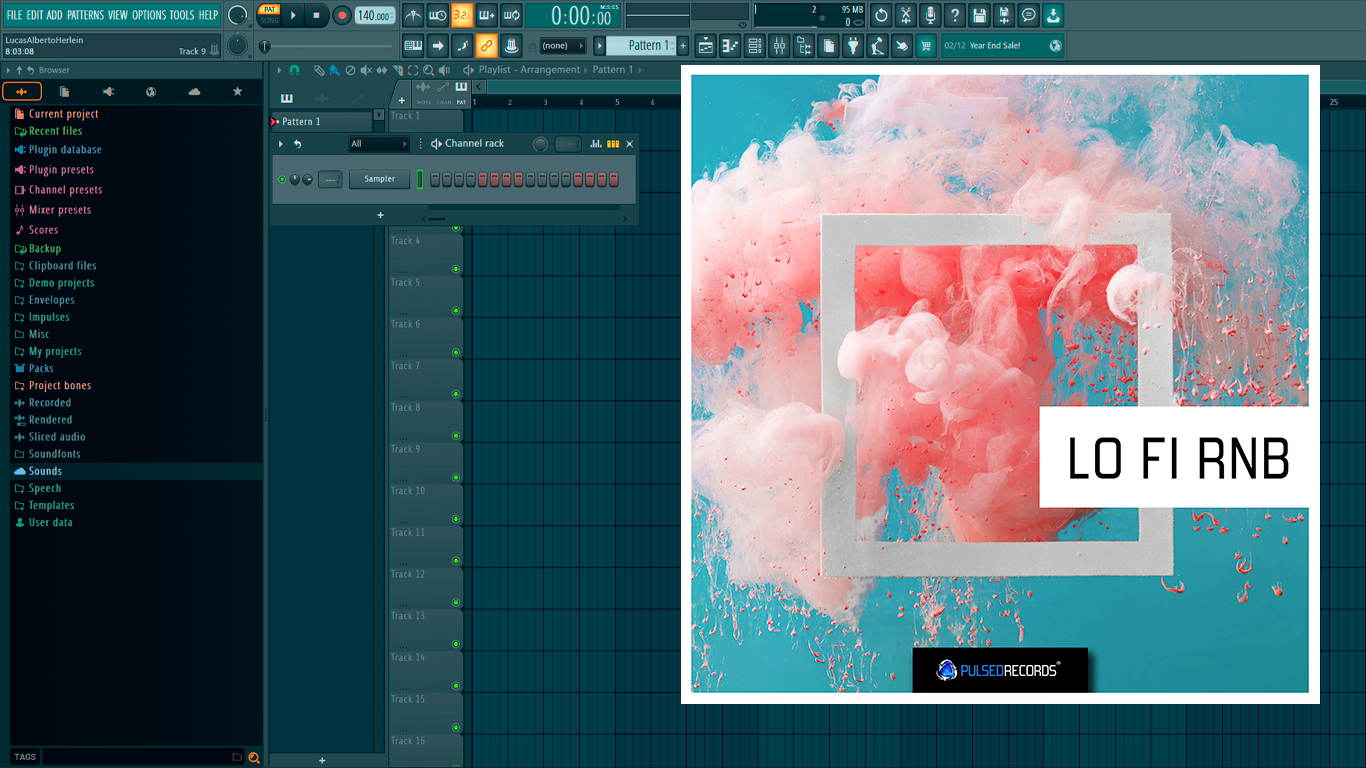Open the (none) snap selector dropdown
This screenshot has width=1366, height=768.
[x=562, y=45]
